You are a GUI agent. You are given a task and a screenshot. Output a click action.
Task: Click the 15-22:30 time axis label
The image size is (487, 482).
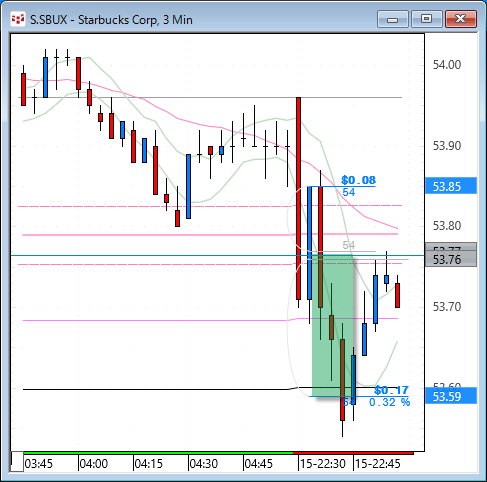[x=322, y=464]
